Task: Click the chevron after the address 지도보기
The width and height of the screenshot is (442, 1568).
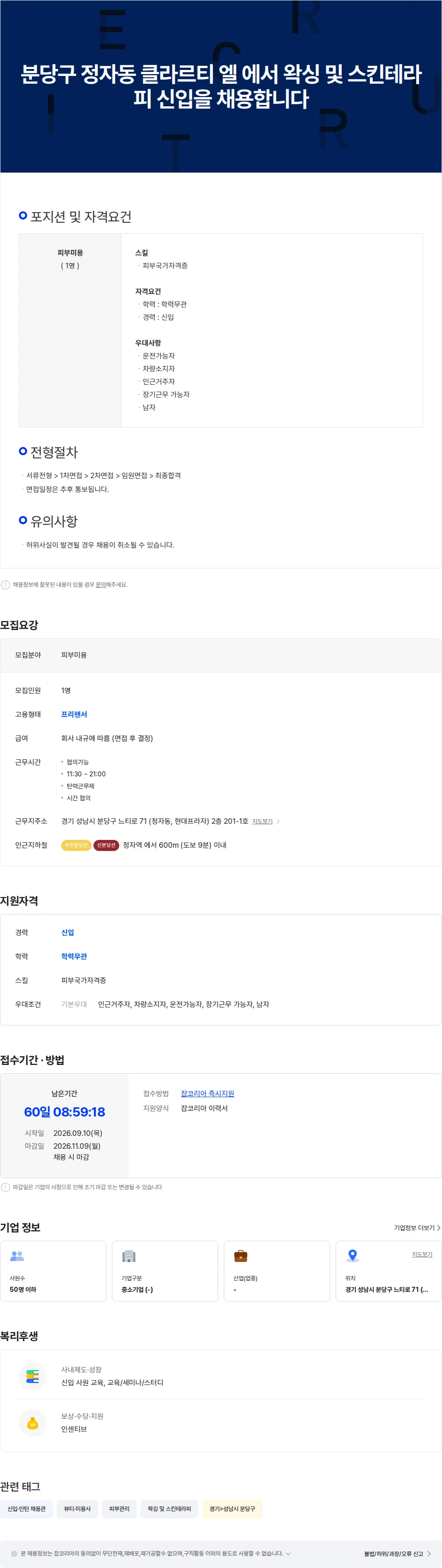Action: (x=278, y=821)
